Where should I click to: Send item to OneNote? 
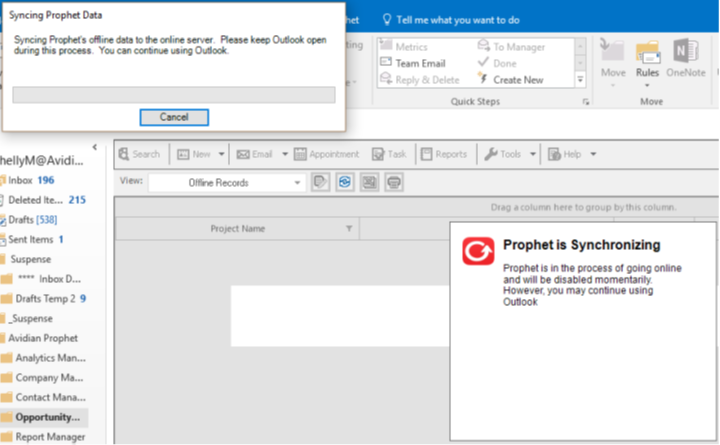(686, 59)
